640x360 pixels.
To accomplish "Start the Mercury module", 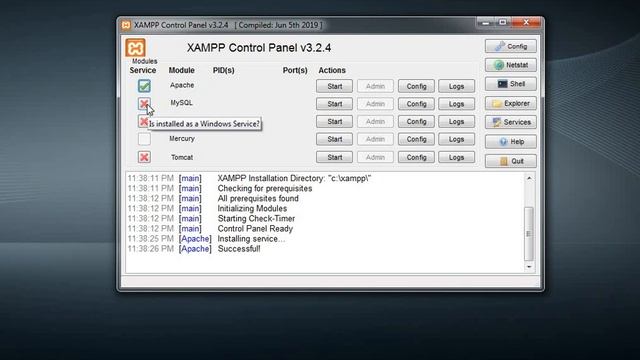I will [334, 139].
